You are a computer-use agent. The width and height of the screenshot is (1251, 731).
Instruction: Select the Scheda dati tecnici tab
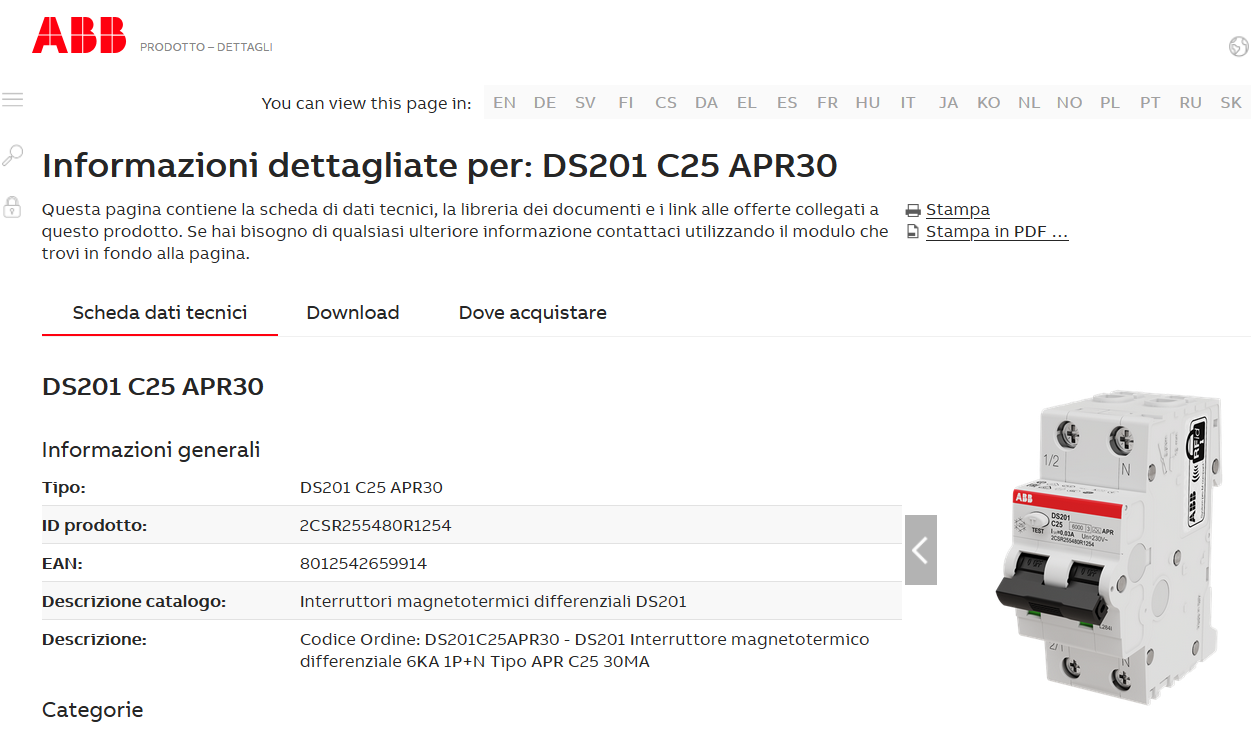coord(160,313)
